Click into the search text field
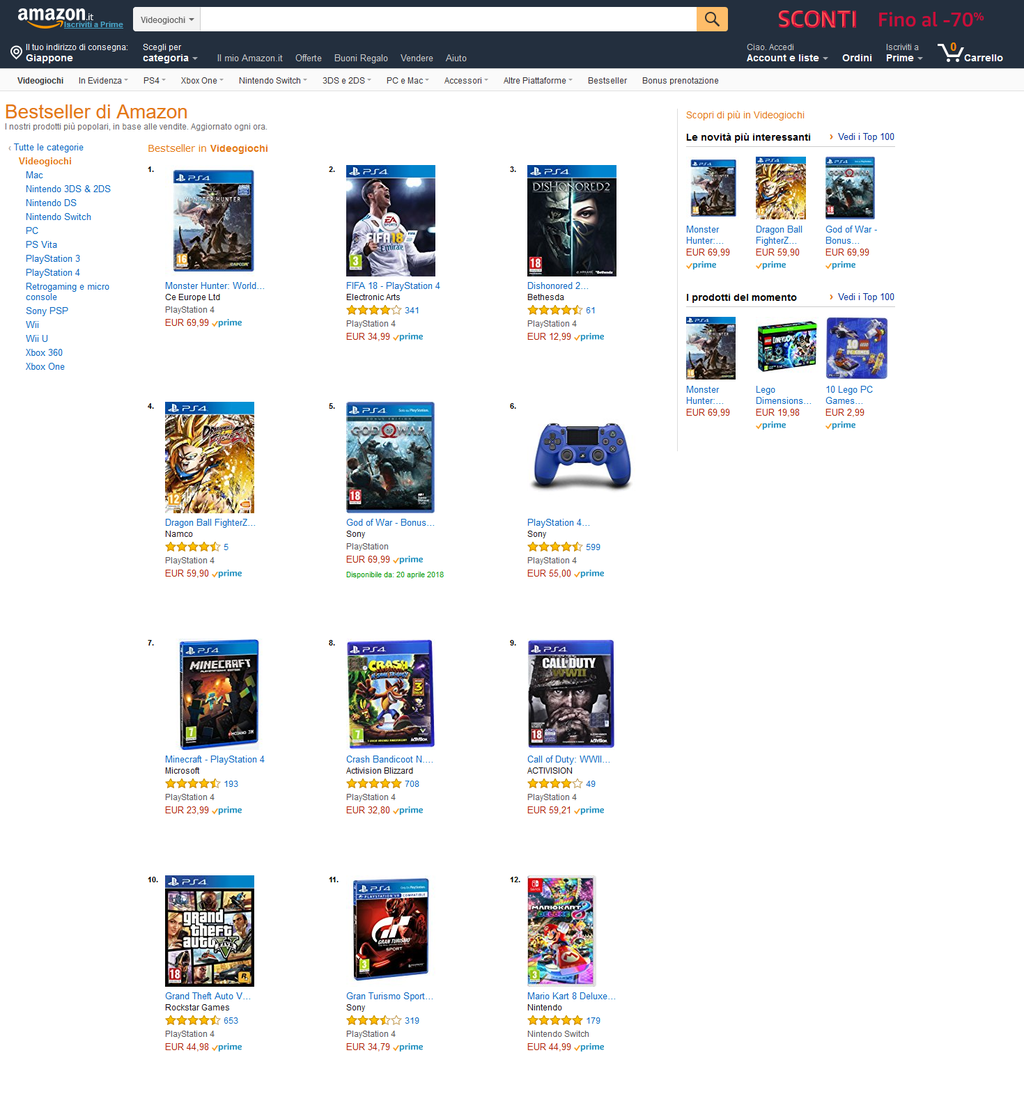1024x1094 pixels. tap(449, 20)
